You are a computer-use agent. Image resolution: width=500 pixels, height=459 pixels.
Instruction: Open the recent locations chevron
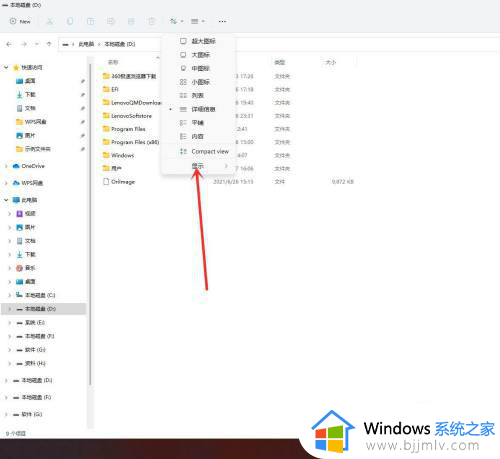[x=37, y=44]
